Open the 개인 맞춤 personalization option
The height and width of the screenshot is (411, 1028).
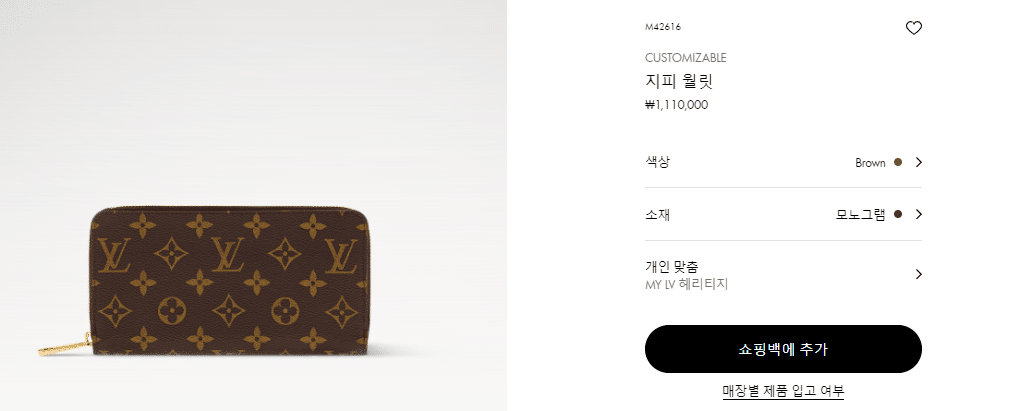pyautogui.click(x=783, y=275)
